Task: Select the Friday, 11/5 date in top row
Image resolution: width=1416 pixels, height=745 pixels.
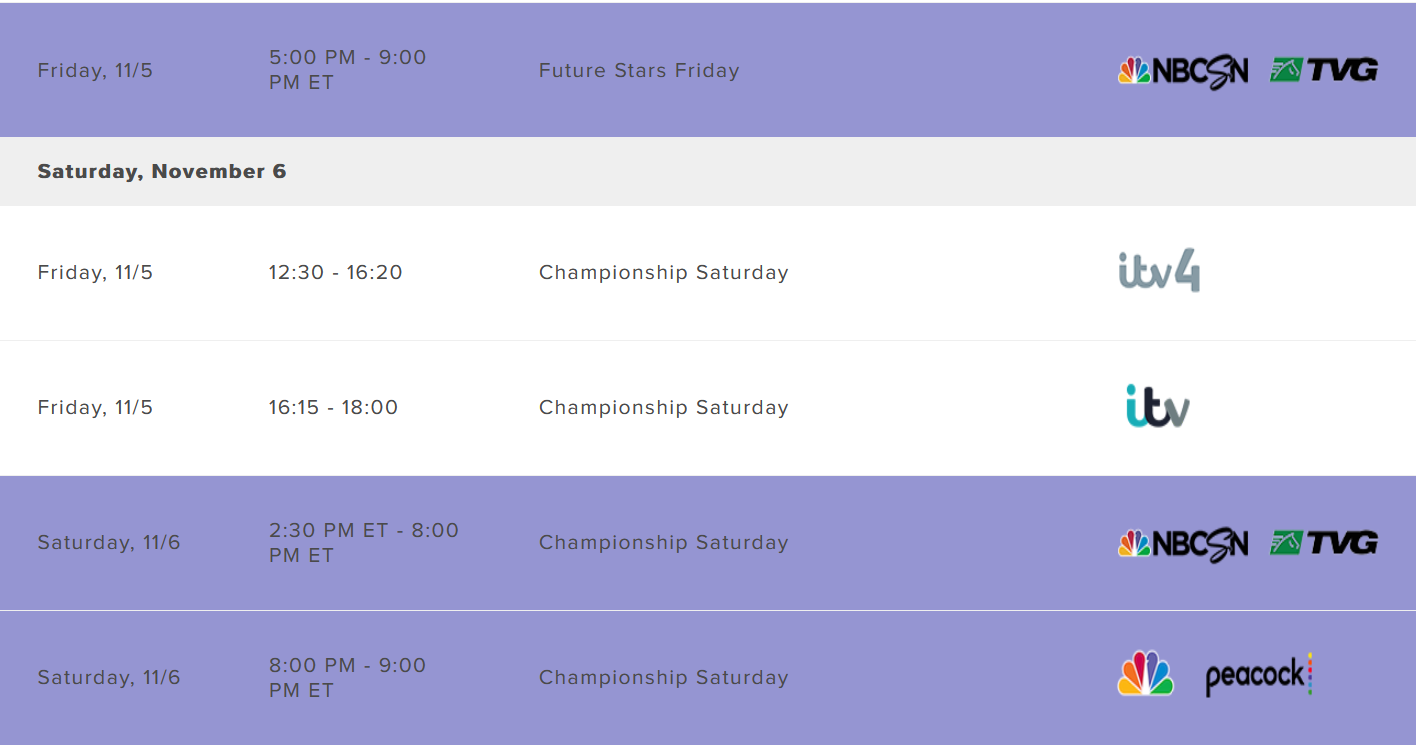Action: (x=95, y=71)
